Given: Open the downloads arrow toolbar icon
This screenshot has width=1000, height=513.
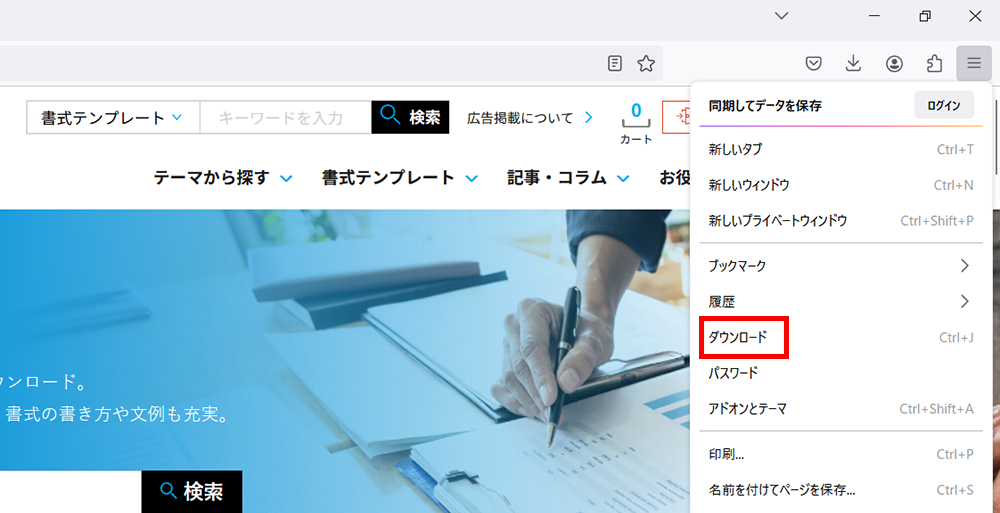Looking at the screenshot, I should pyautogui.click(x=853, y=63).
